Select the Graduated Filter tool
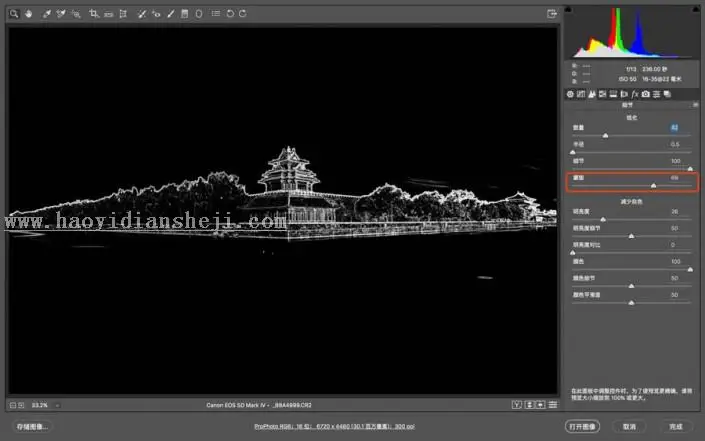 (x=184, y=14)
